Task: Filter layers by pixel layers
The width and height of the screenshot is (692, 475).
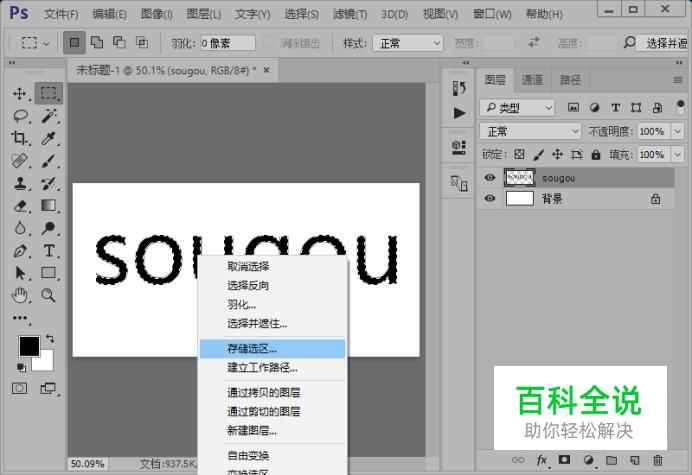Action: (573, 107)
